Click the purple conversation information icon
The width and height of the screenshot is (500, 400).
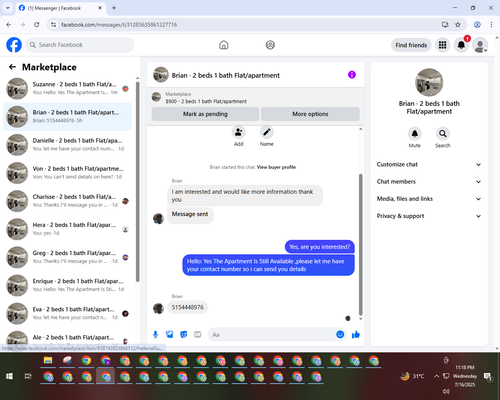[352, 75]
